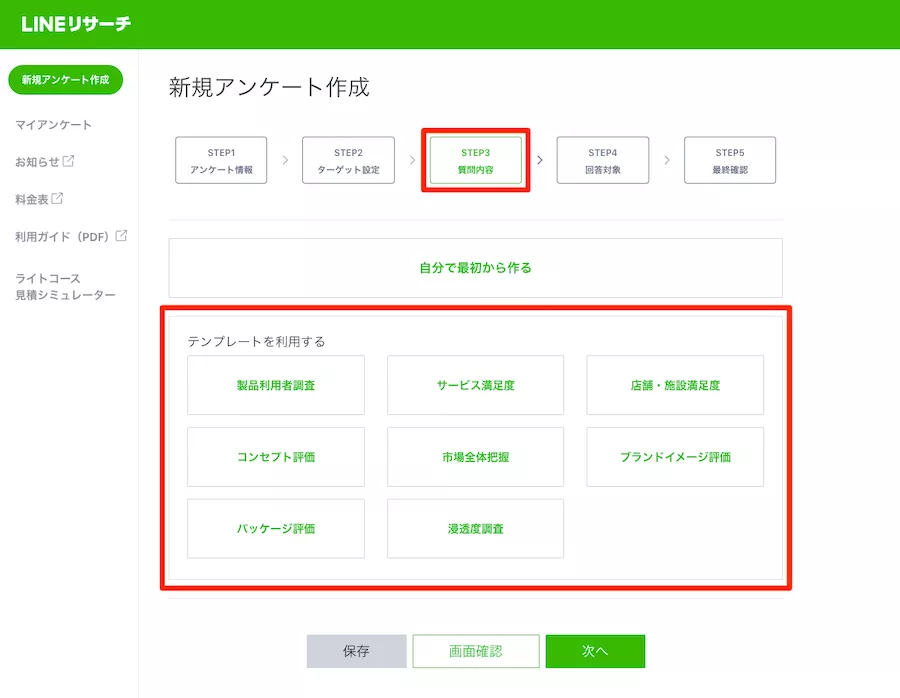Pick the 浸透度調査 template
This screenshot has height=698, width=900.
click(x=475, y=529)
